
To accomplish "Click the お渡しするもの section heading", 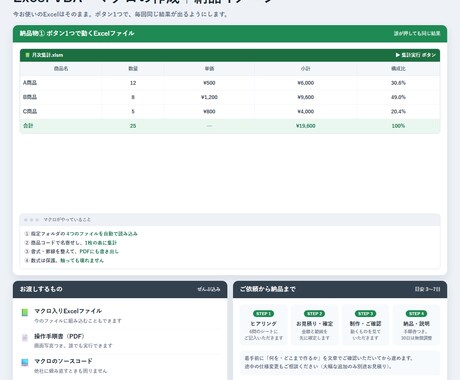I will 41,289.
